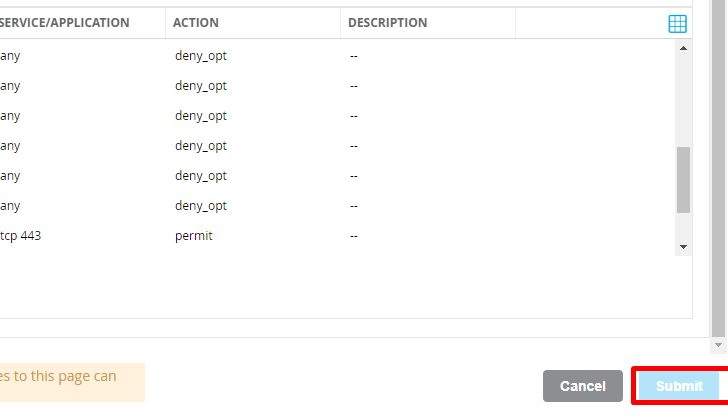Click the ACTION column header
The width and height of the screenshot is (728, 418).
click(x=196, y=22)
